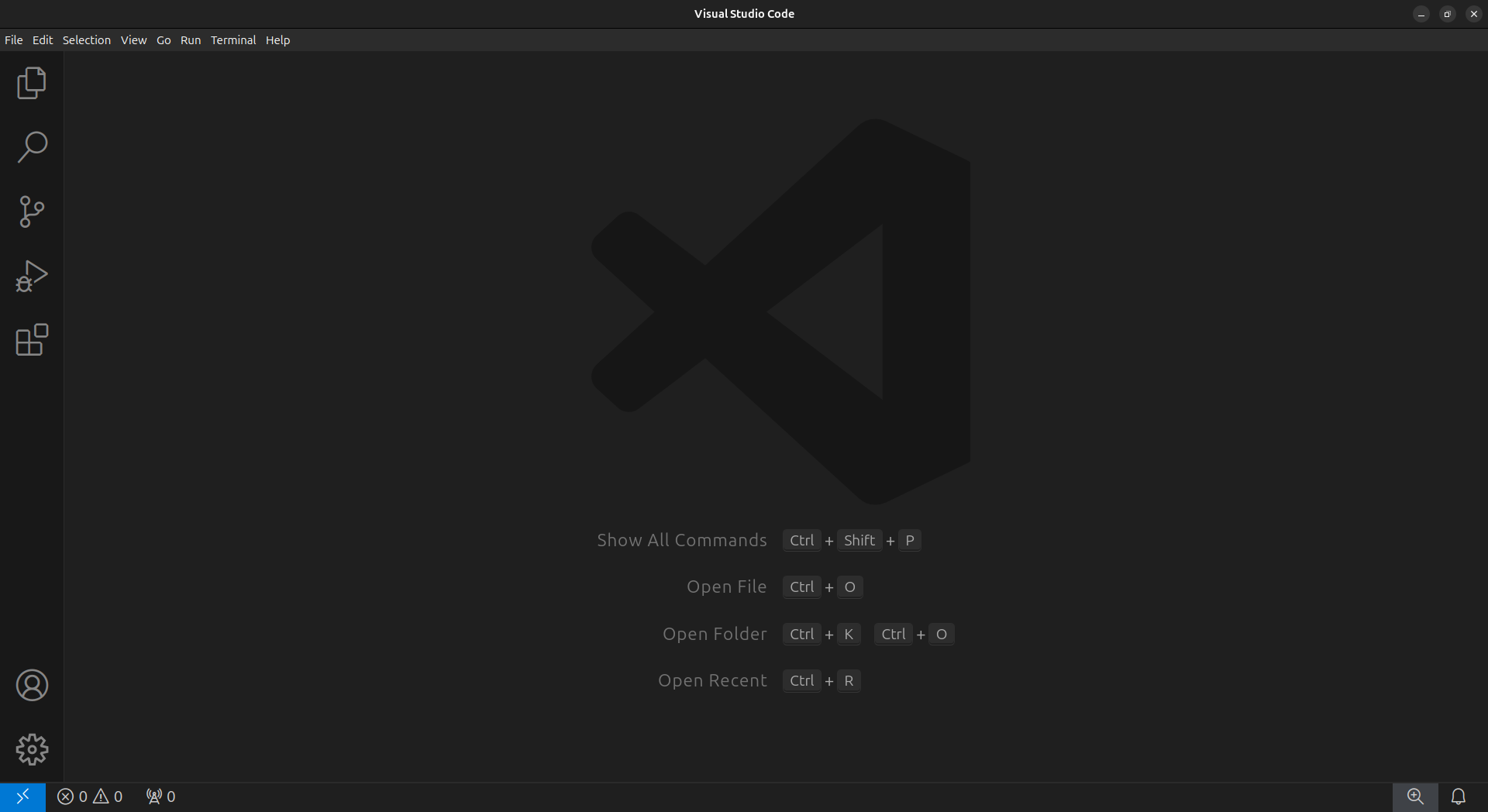Open the Search view icon
This screenshot has width=1488, height=812.
[32, 147]
